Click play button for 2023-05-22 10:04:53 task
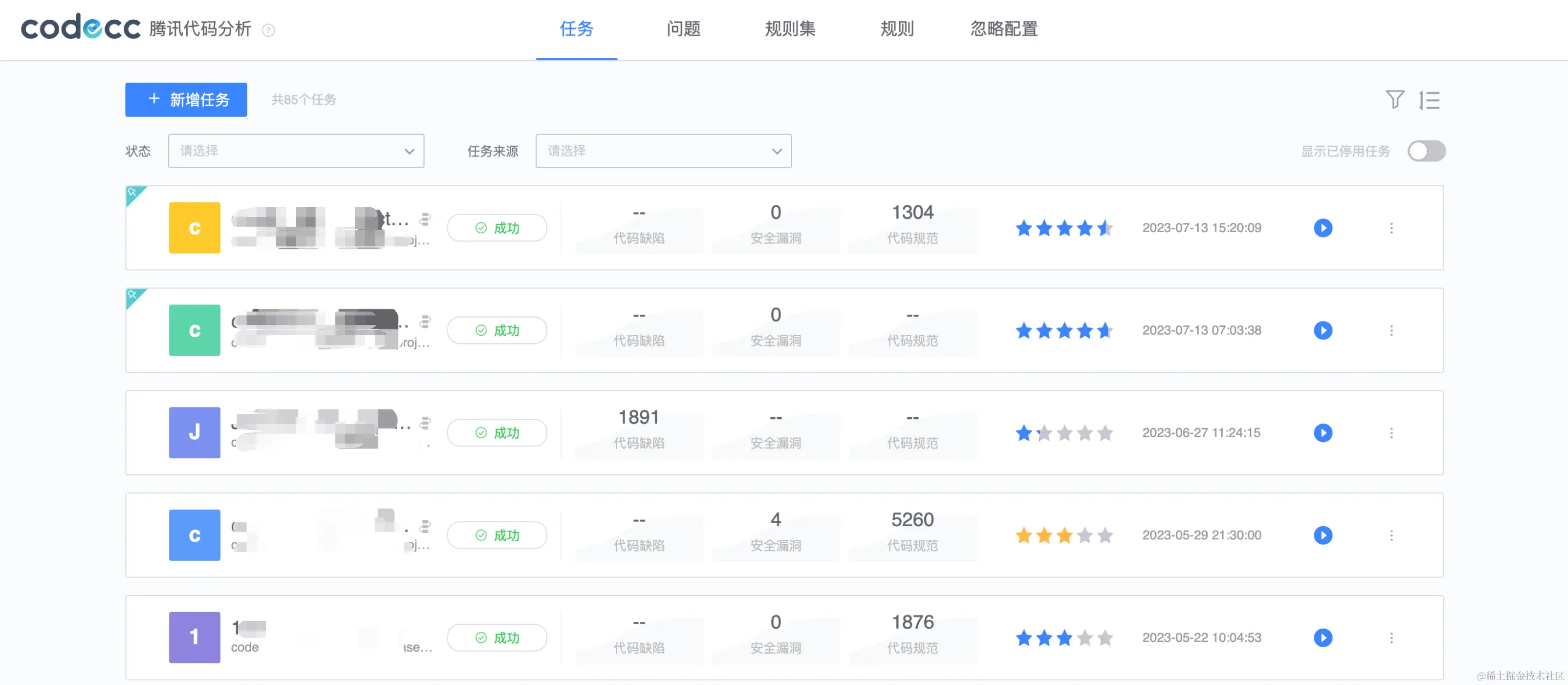 pyautogui.click(x=1322, y=637)
